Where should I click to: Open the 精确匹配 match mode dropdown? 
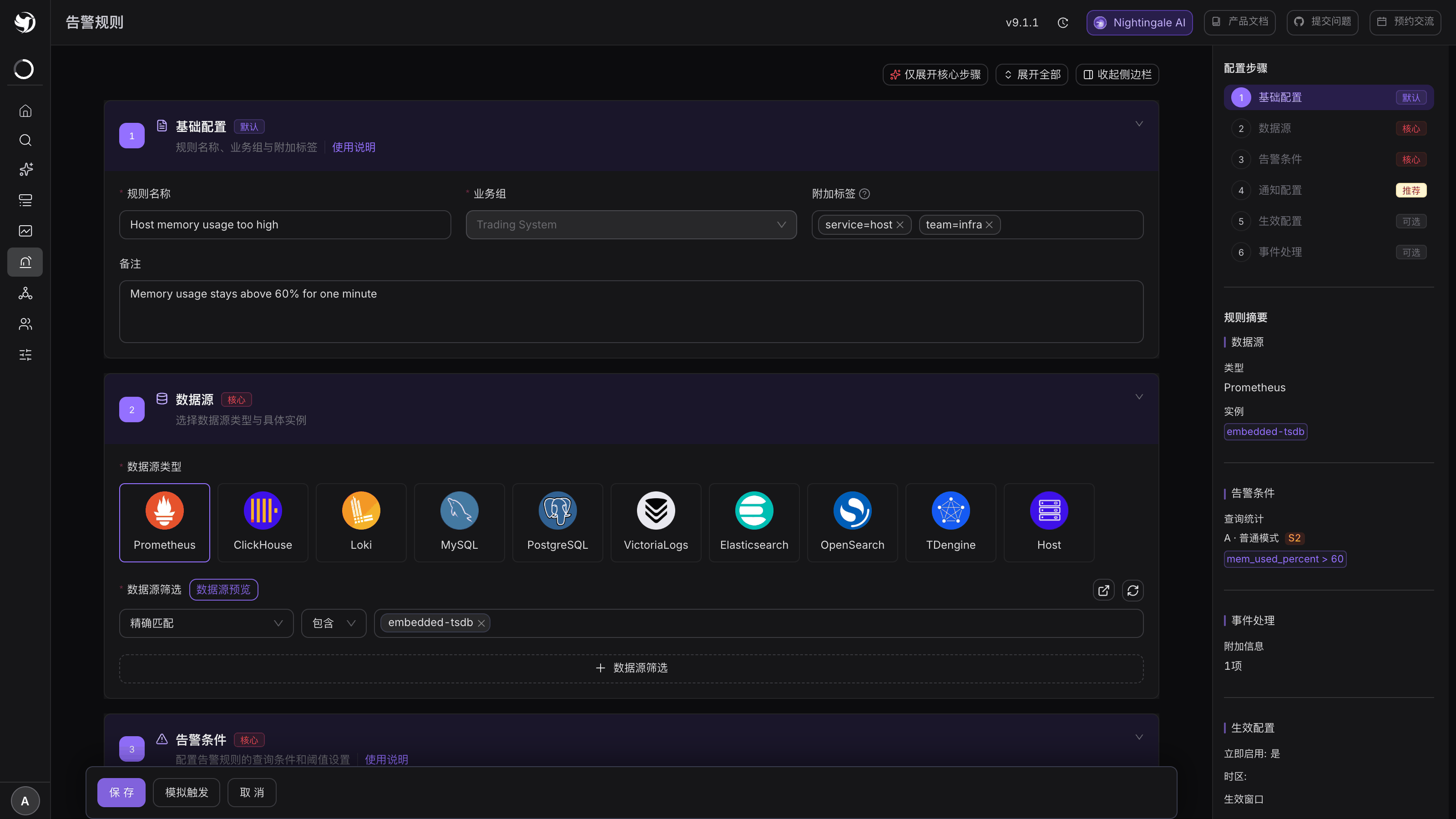[206, 623]
